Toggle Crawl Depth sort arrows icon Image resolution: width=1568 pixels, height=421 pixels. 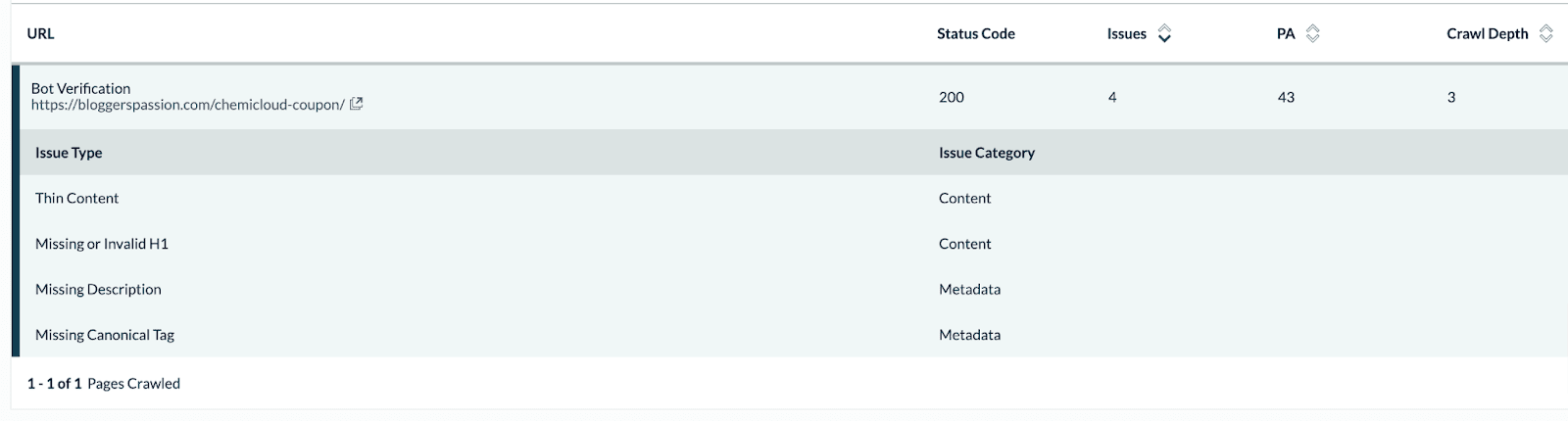1545,34
